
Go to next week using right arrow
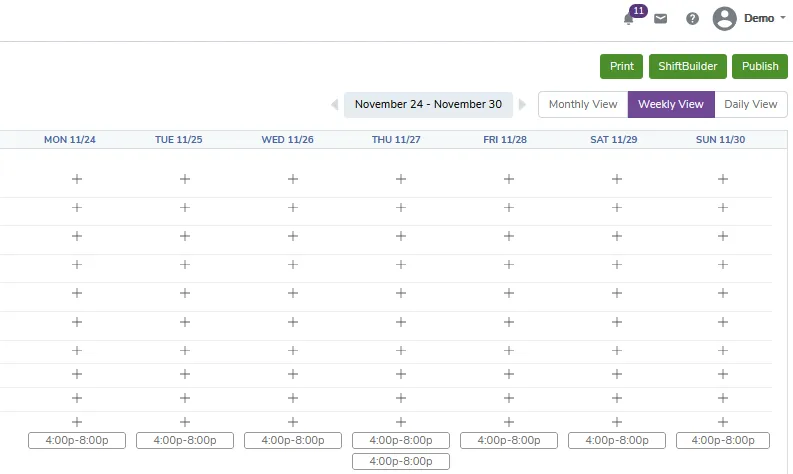click(x=522, y=105)
